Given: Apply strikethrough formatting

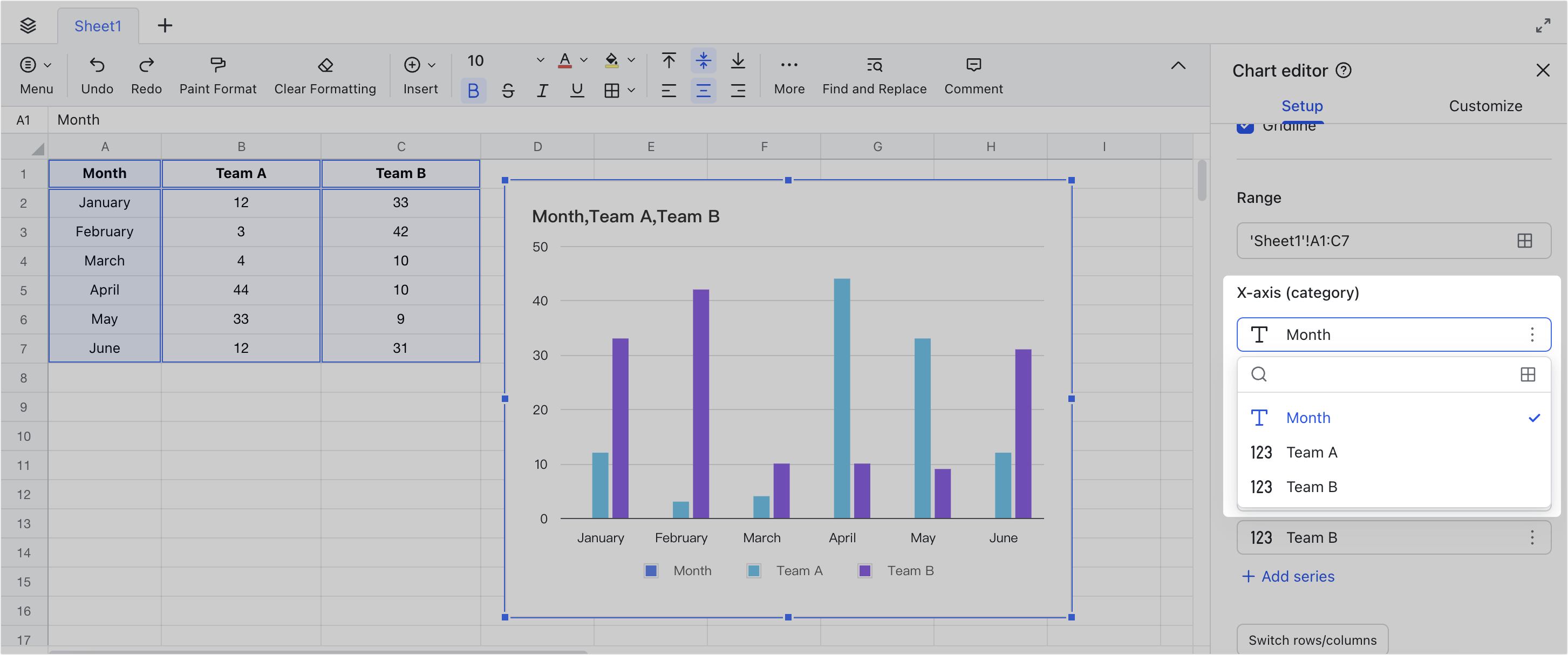Looking at the screenshot, I should [508, 90].
